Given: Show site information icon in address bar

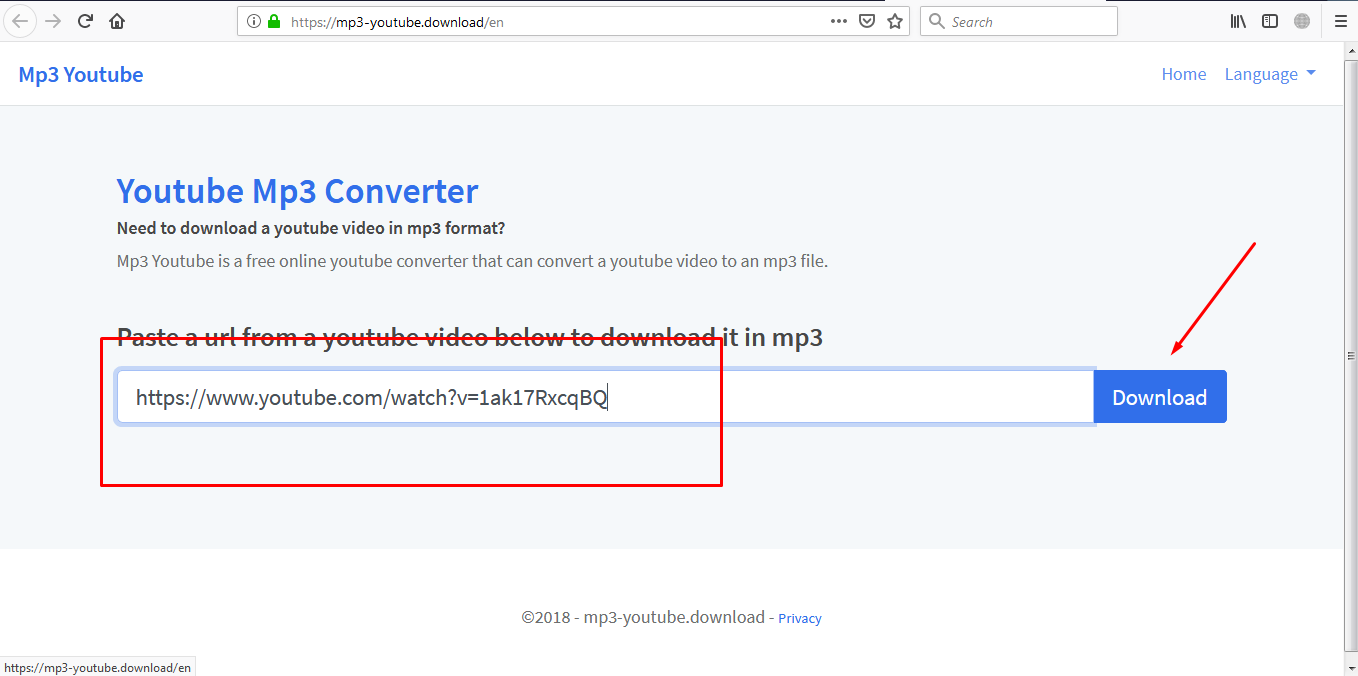Looking at the screenshot, I should pyautogui.click(x=254, y=21).
